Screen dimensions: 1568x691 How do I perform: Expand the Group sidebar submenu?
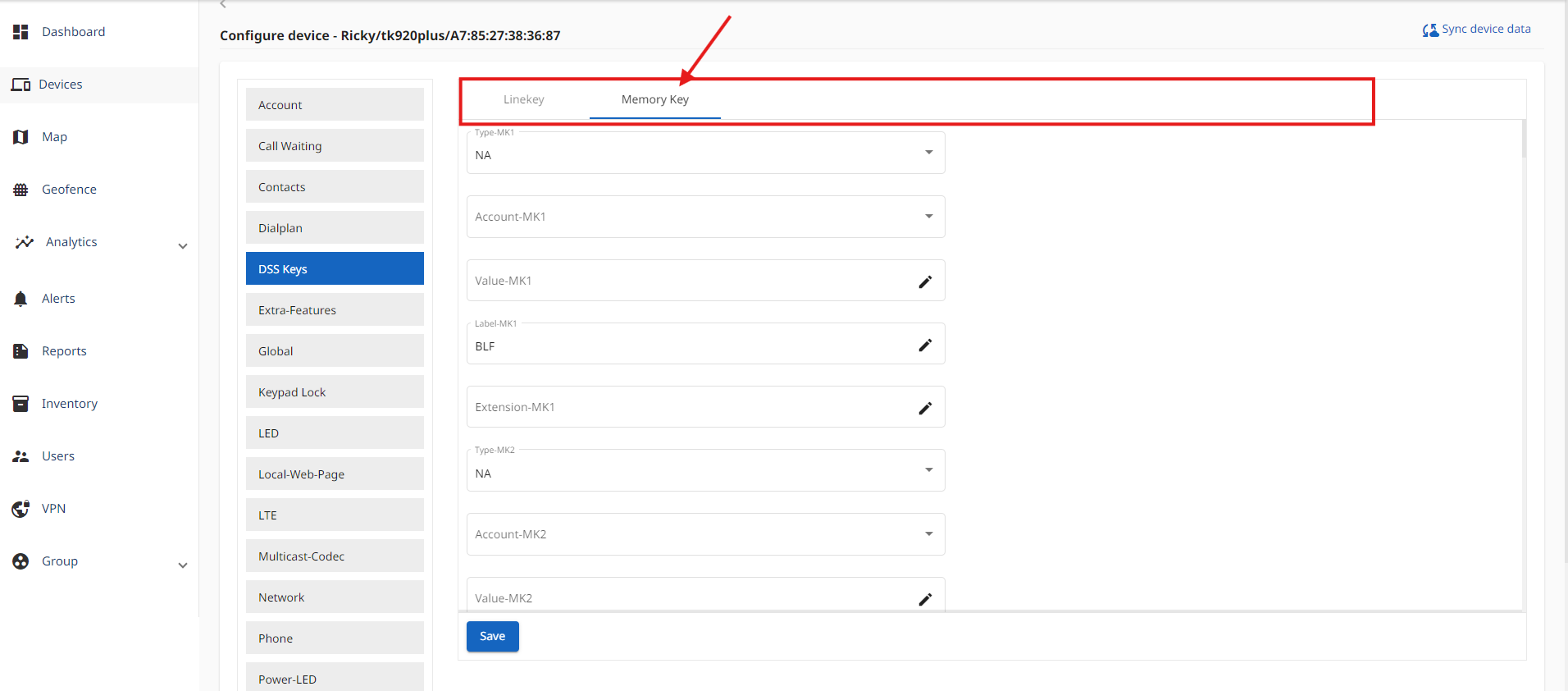click(183, 565)
